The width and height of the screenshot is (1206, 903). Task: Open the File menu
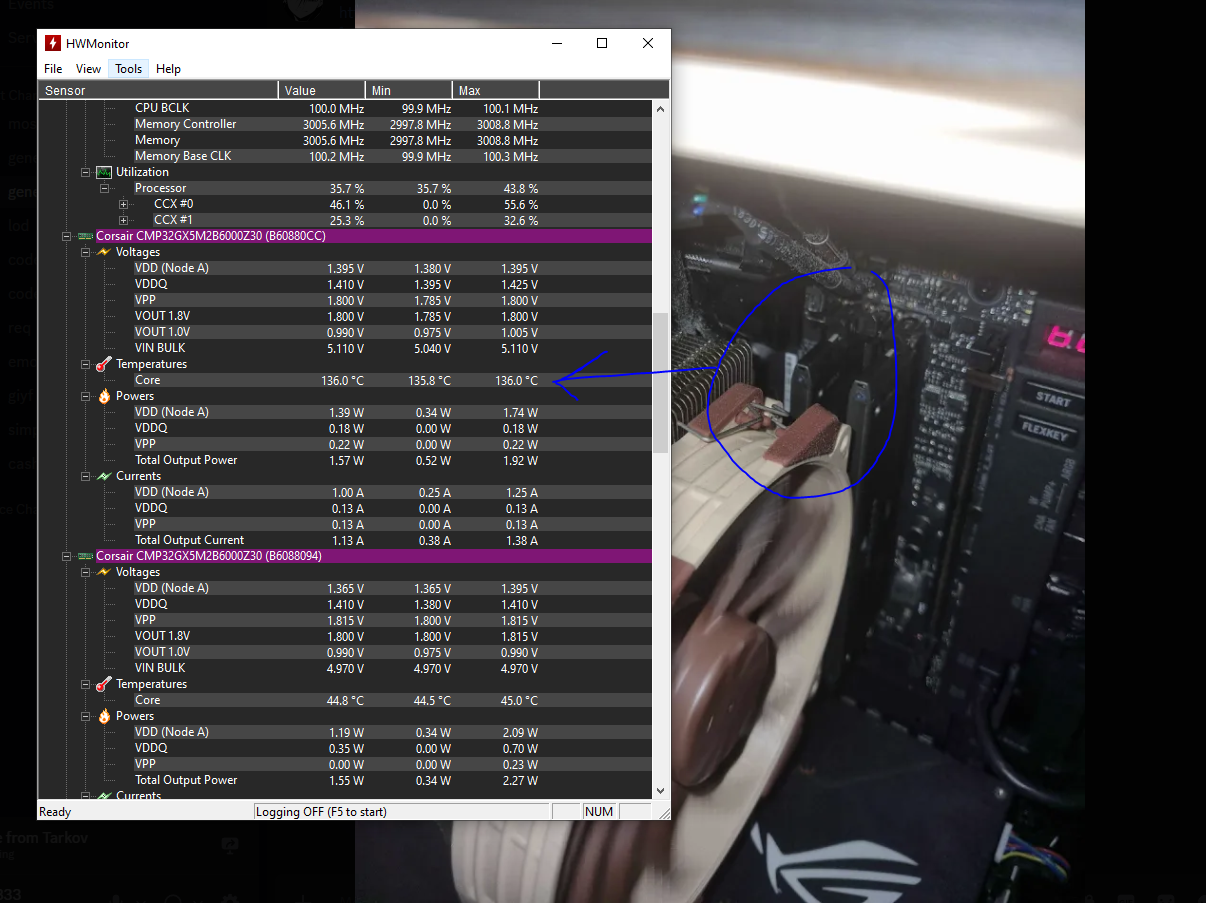[53, 69]
